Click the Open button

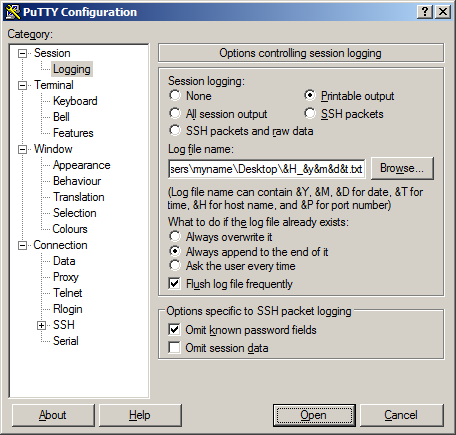314,415
